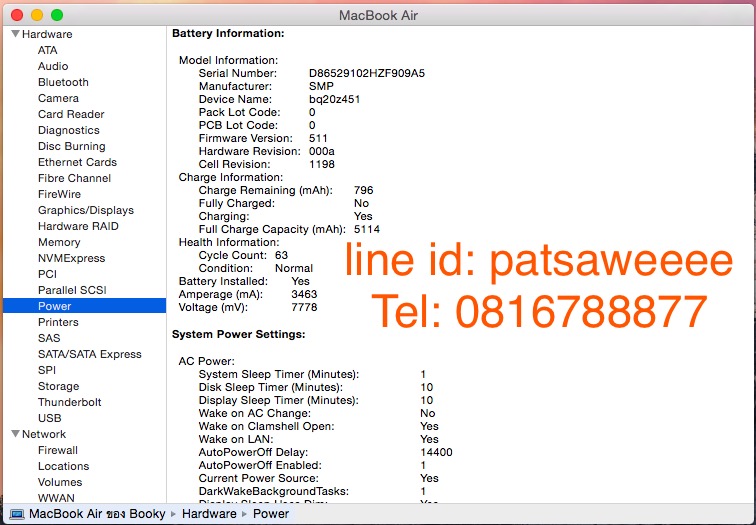This screenshot has width=756, height=525.
Task: Click 'MacBook Air ของ Booky' in path bar
Action: point(97,514)
